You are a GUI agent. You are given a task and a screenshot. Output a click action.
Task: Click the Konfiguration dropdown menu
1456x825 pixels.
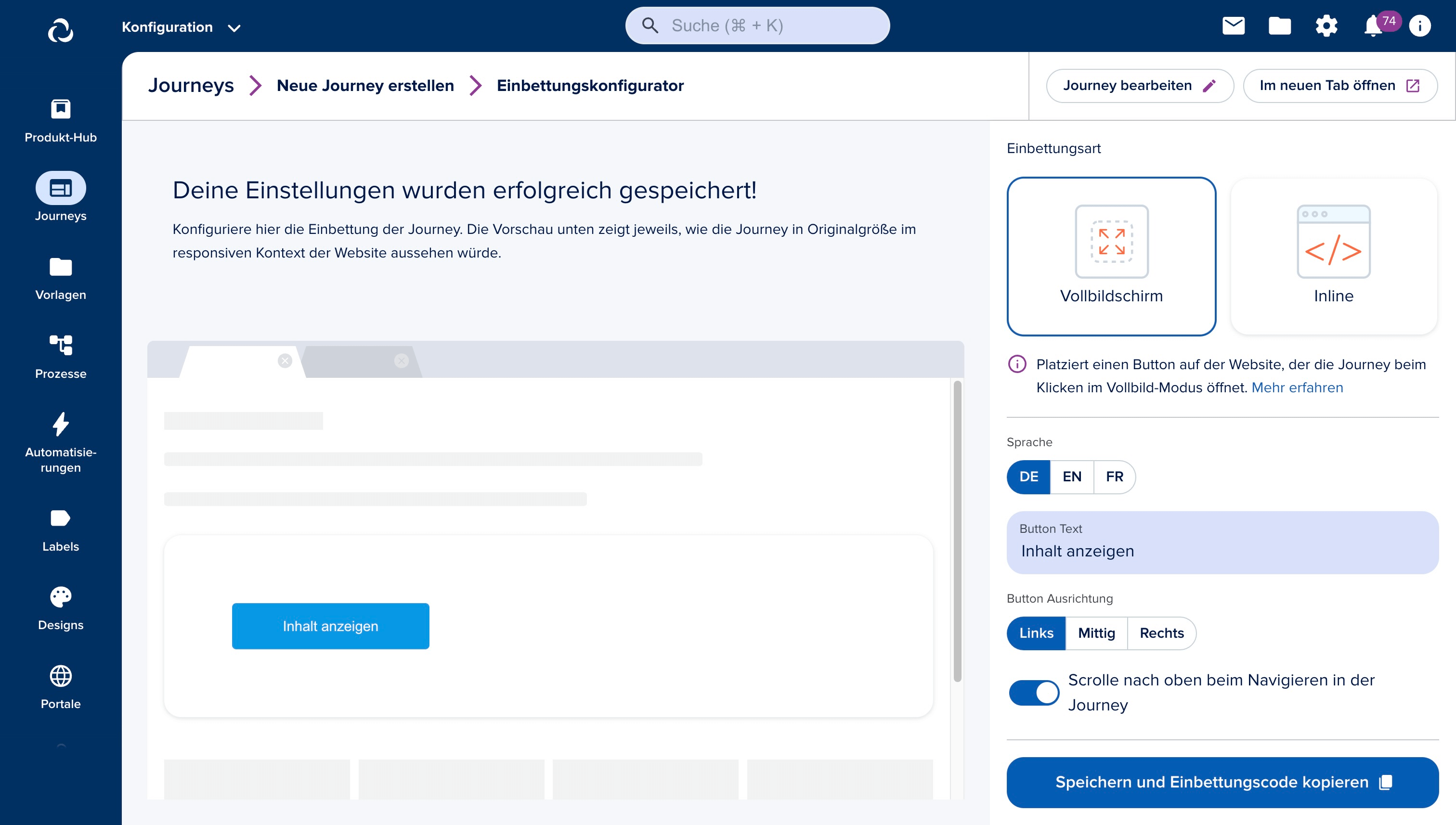click(x=180, y=27)
